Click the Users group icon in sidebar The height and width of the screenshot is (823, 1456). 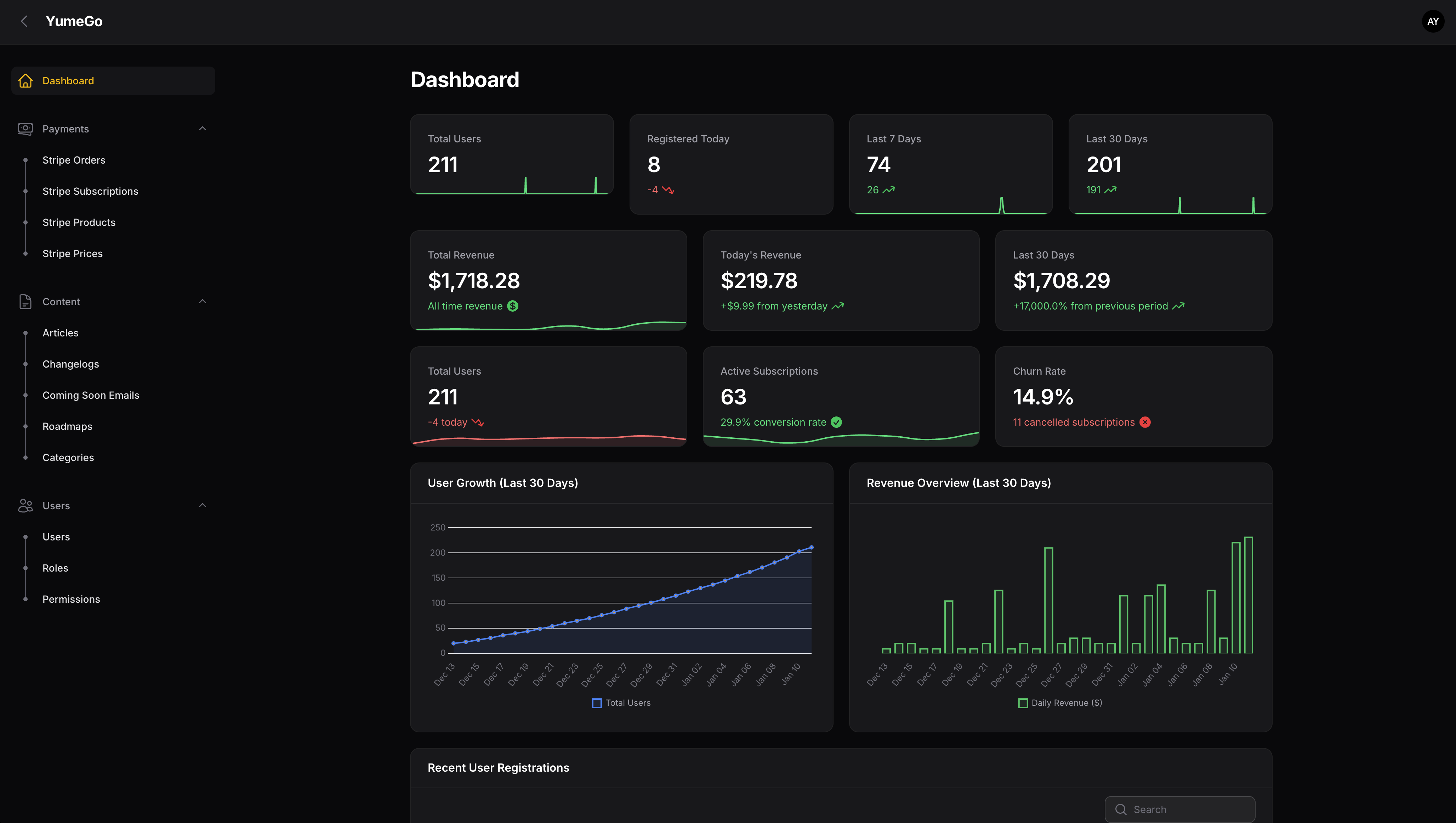coord(25,506)
